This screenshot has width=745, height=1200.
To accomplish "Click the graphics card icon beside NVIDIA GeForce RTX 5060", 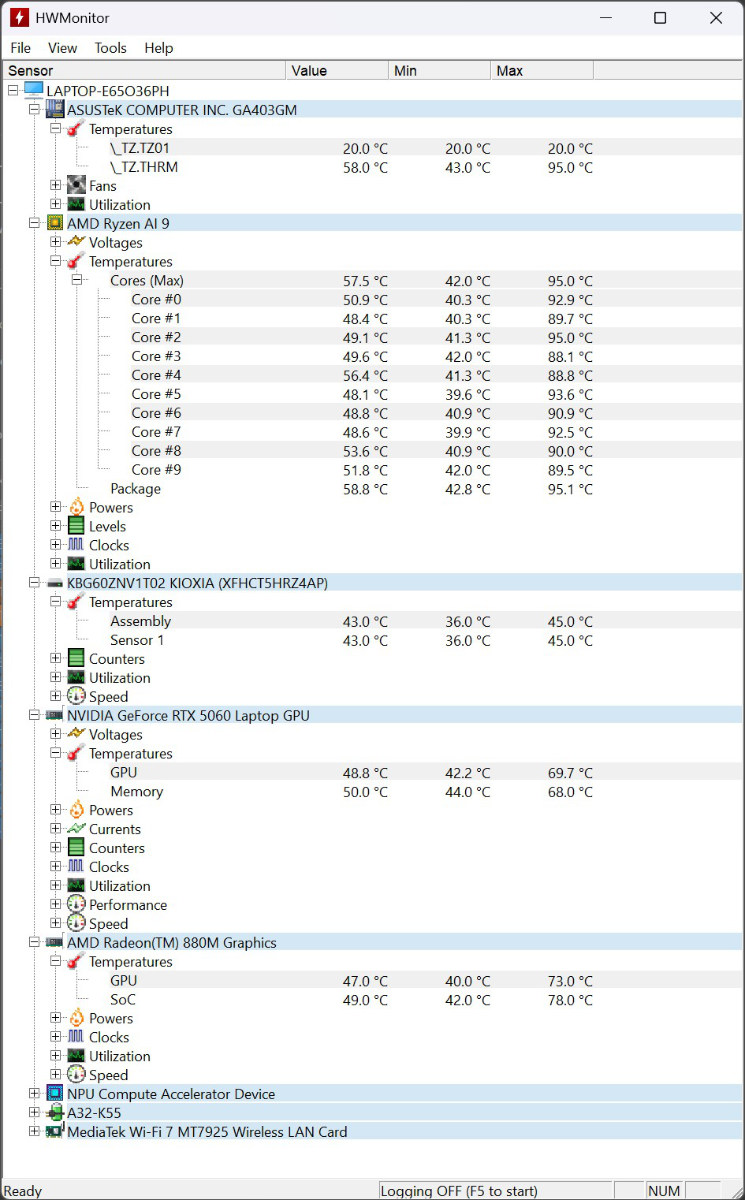I will [x=55, y=715].
